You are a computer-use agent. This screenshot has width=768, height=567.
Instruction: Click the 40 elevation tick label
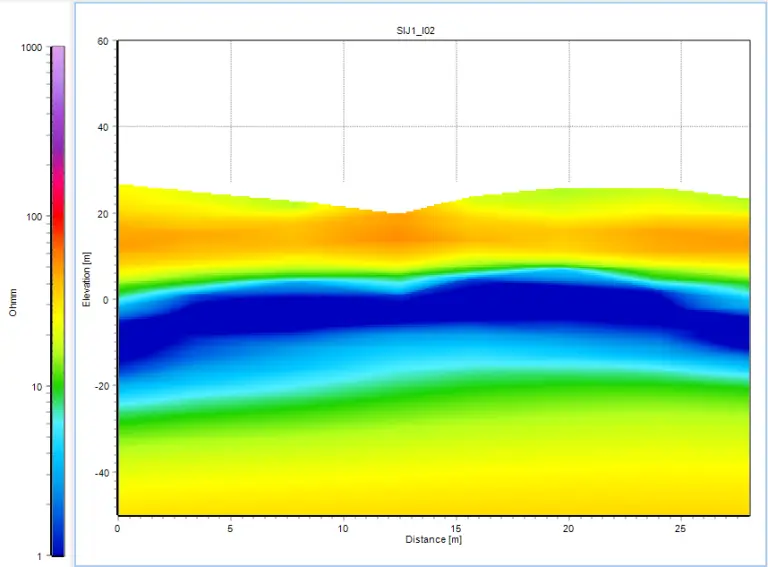[x=103, y=127]
